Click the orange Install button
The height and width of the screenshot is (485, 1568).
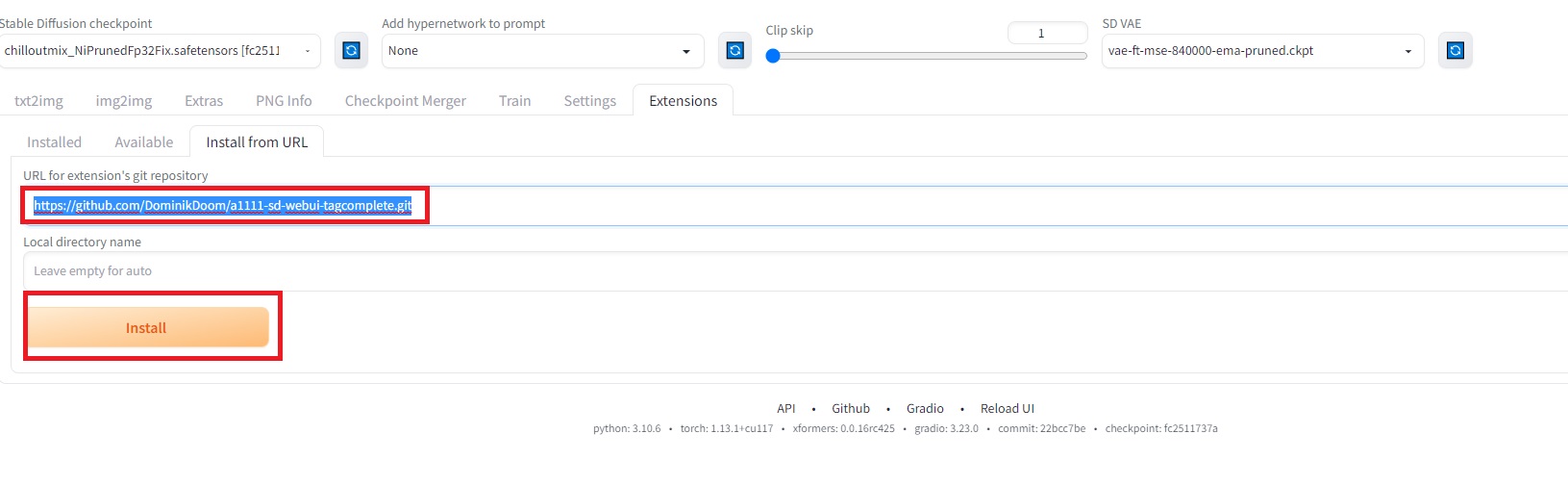147,328
